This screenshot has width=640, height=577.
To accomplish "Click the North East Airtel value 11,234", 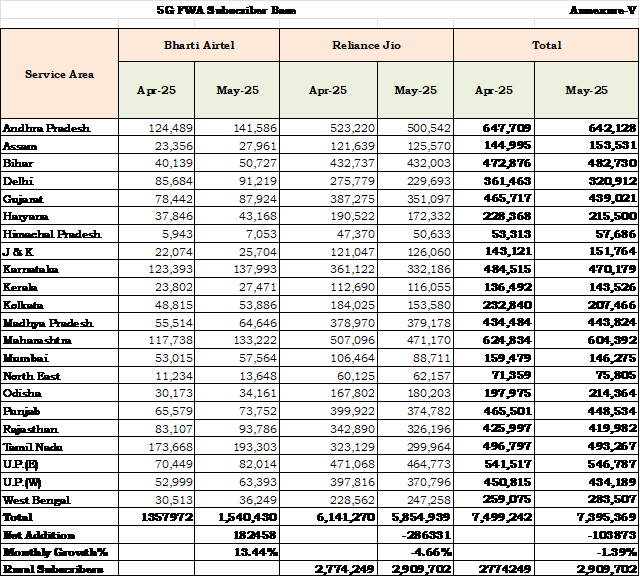I will [x=174, y=376].
